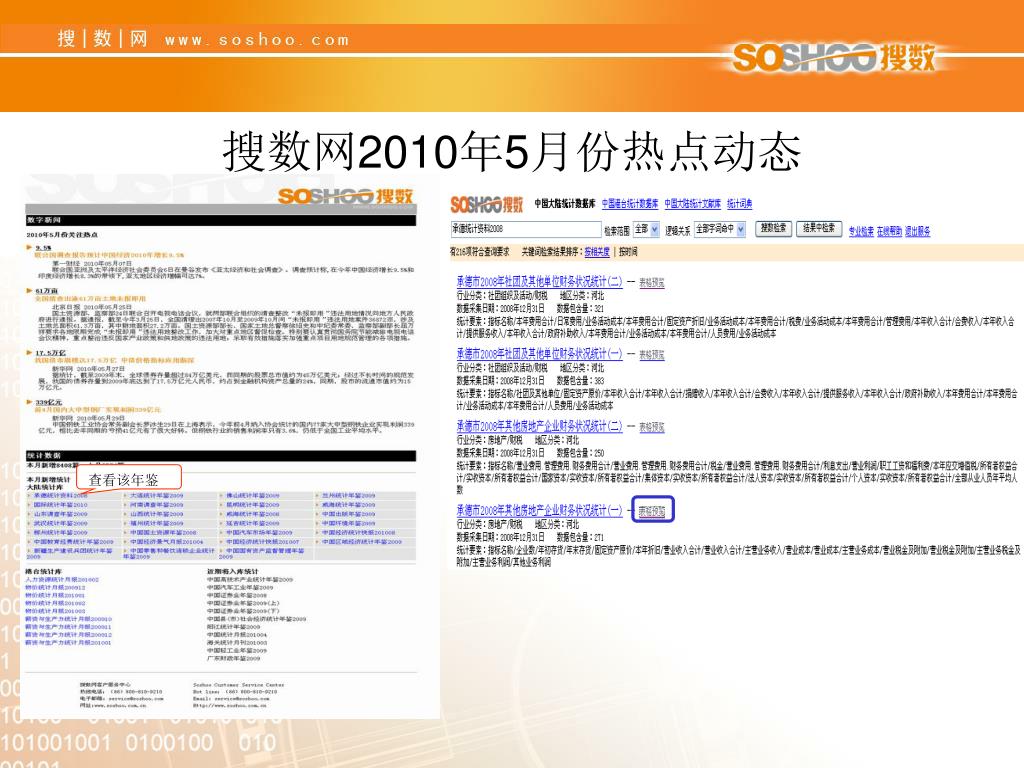Click the www.soshoo.com text in the banner
Image resolution: width=1024 pixels, height=768 pixels.
pyautogui.click(x=257, y=40)
